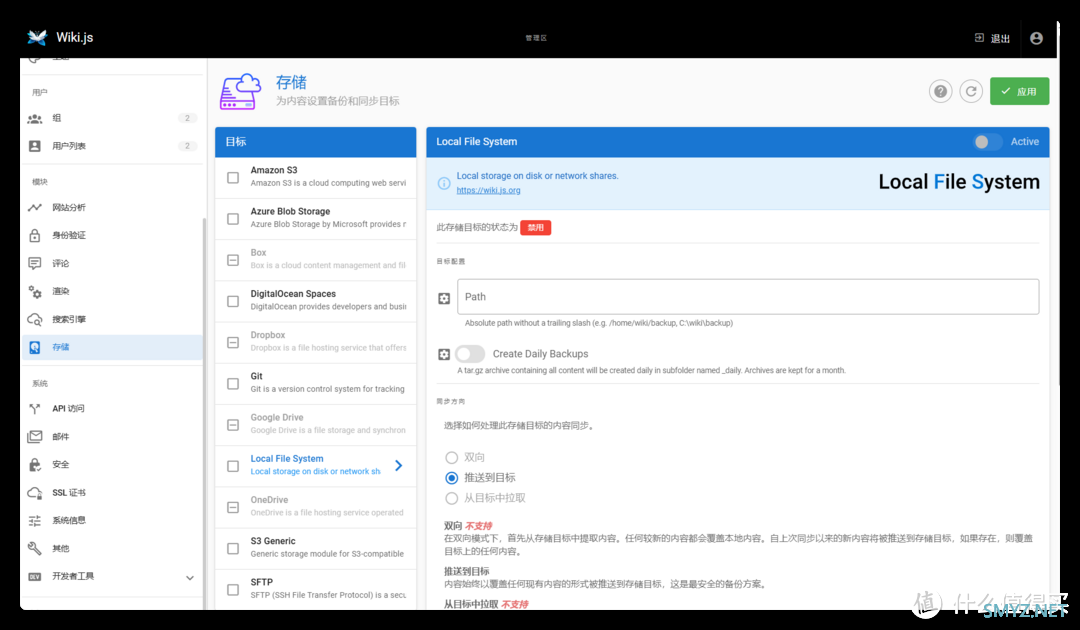Click the sidebar vertical scrollbar
This screenshot has width=1080, height=630.
(204, 413)
